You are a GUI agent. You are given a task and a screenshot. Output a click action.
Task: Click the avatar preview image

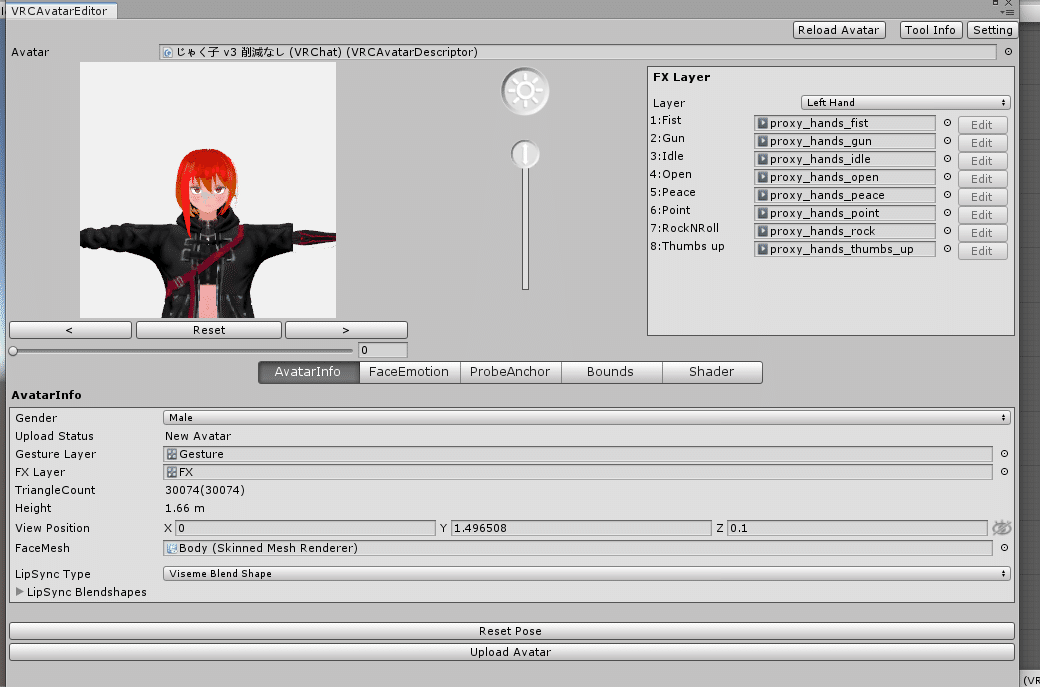click(208, 190)
